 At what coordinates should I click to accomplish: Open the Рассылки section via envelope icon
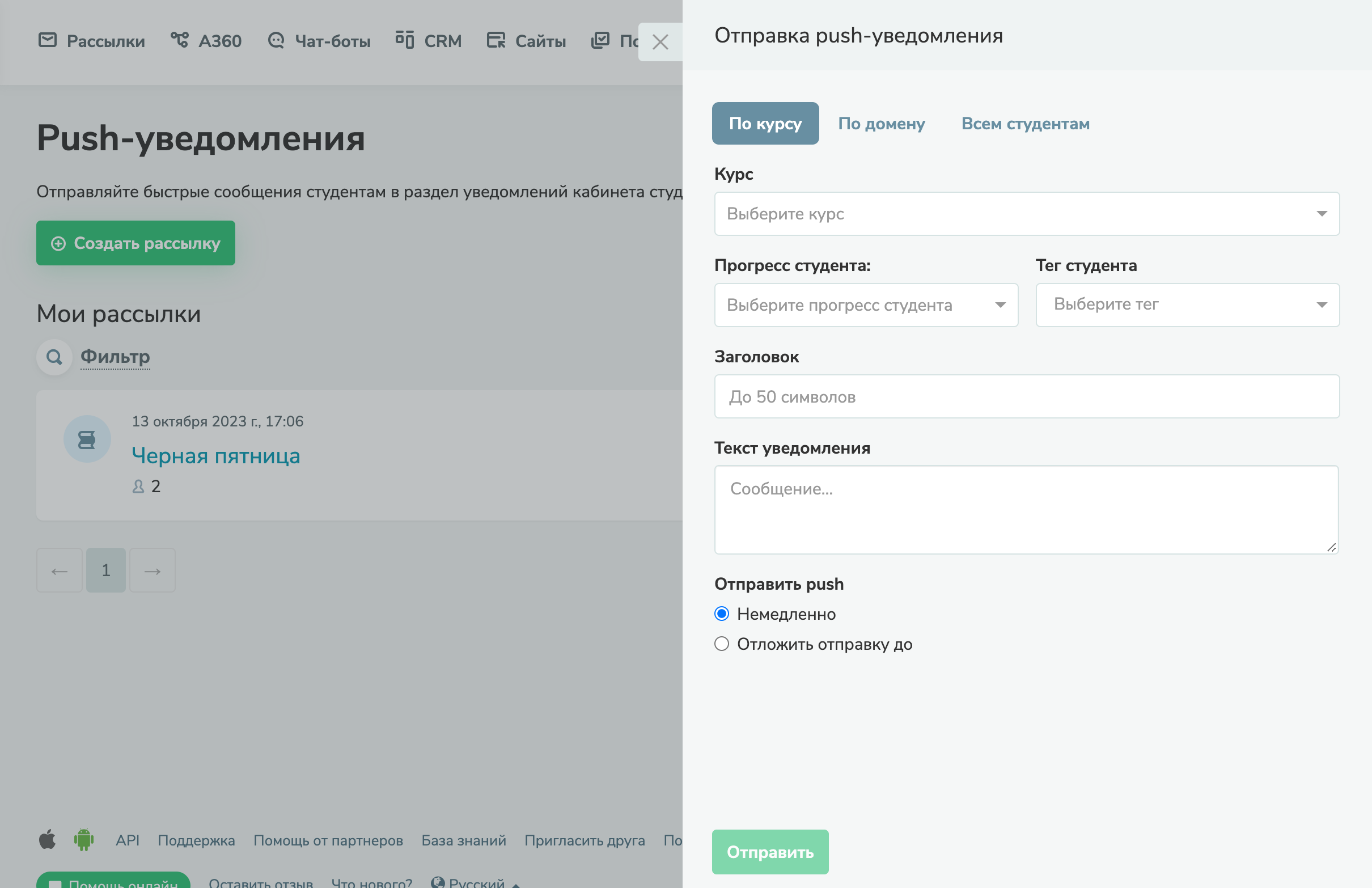[48, 40]
